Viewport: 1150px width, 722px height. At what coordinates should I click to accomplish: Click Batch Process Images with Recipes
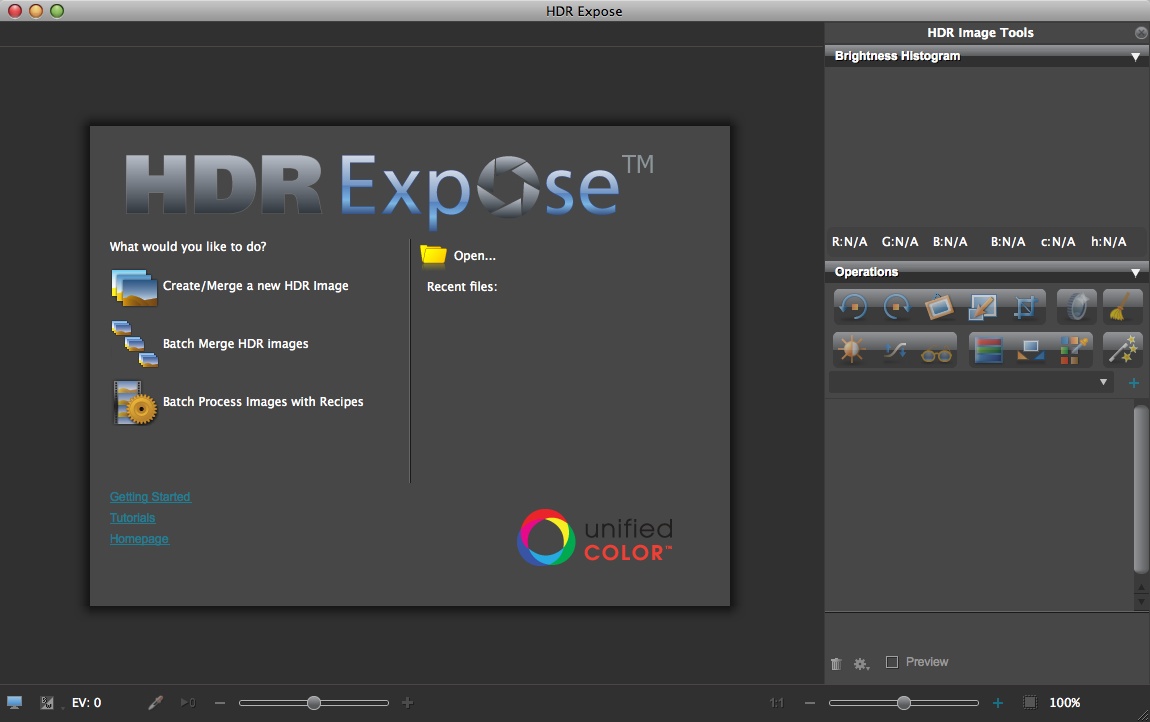tap(263, 401)
